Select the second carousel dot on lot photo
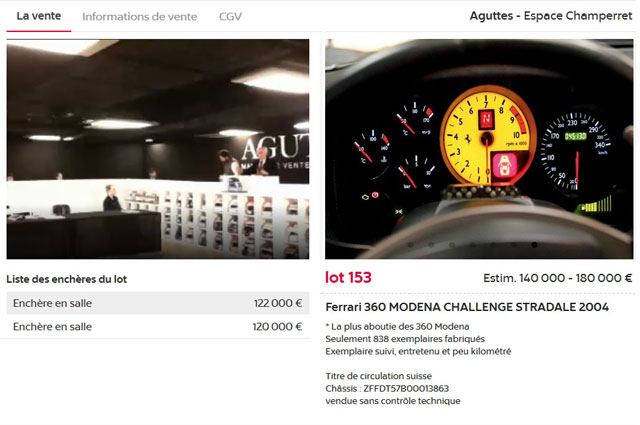640x425 pixels. pyautogui.click(x=431, y=245)
